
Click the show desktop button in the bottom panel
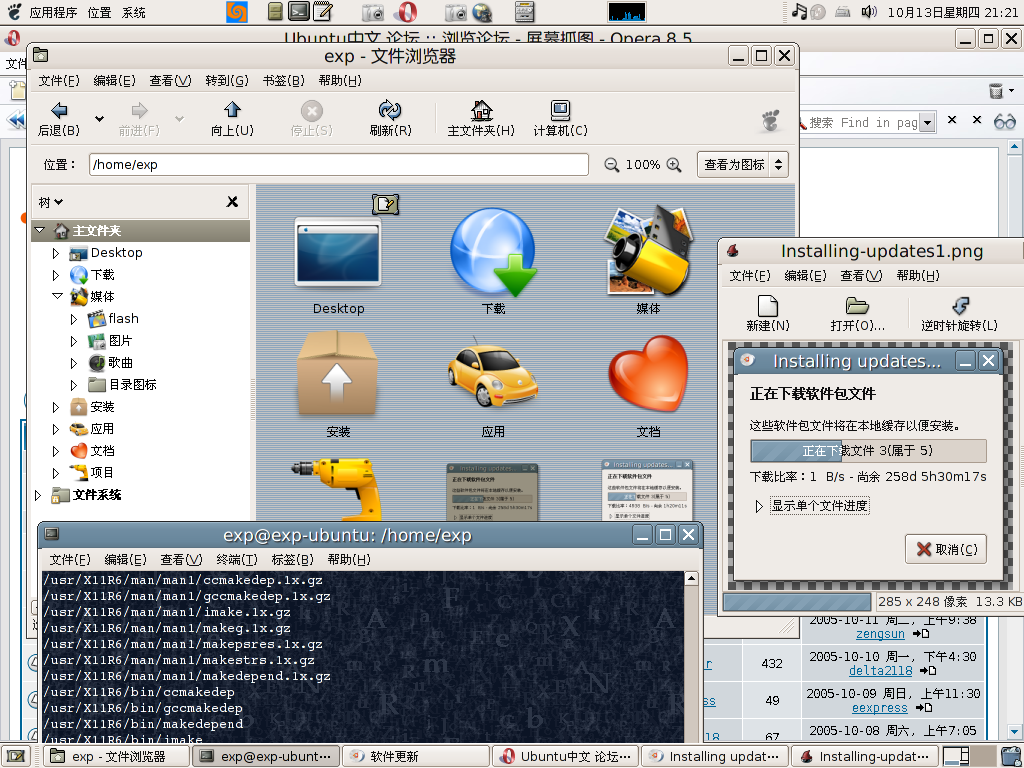point(16,756)
